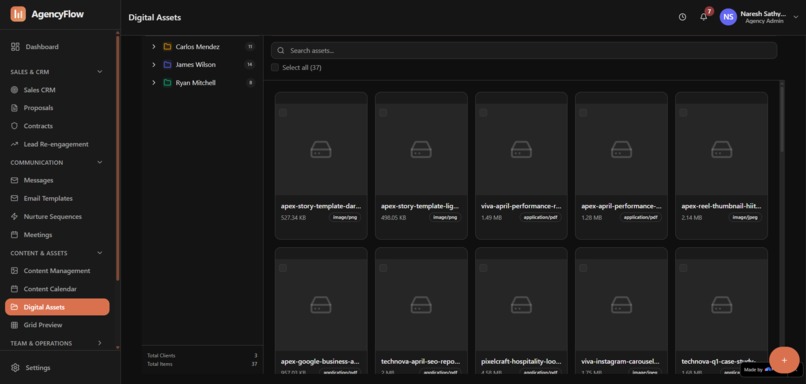Click the Digital Assets folder icon in sidebar

[x=14, y=307]
